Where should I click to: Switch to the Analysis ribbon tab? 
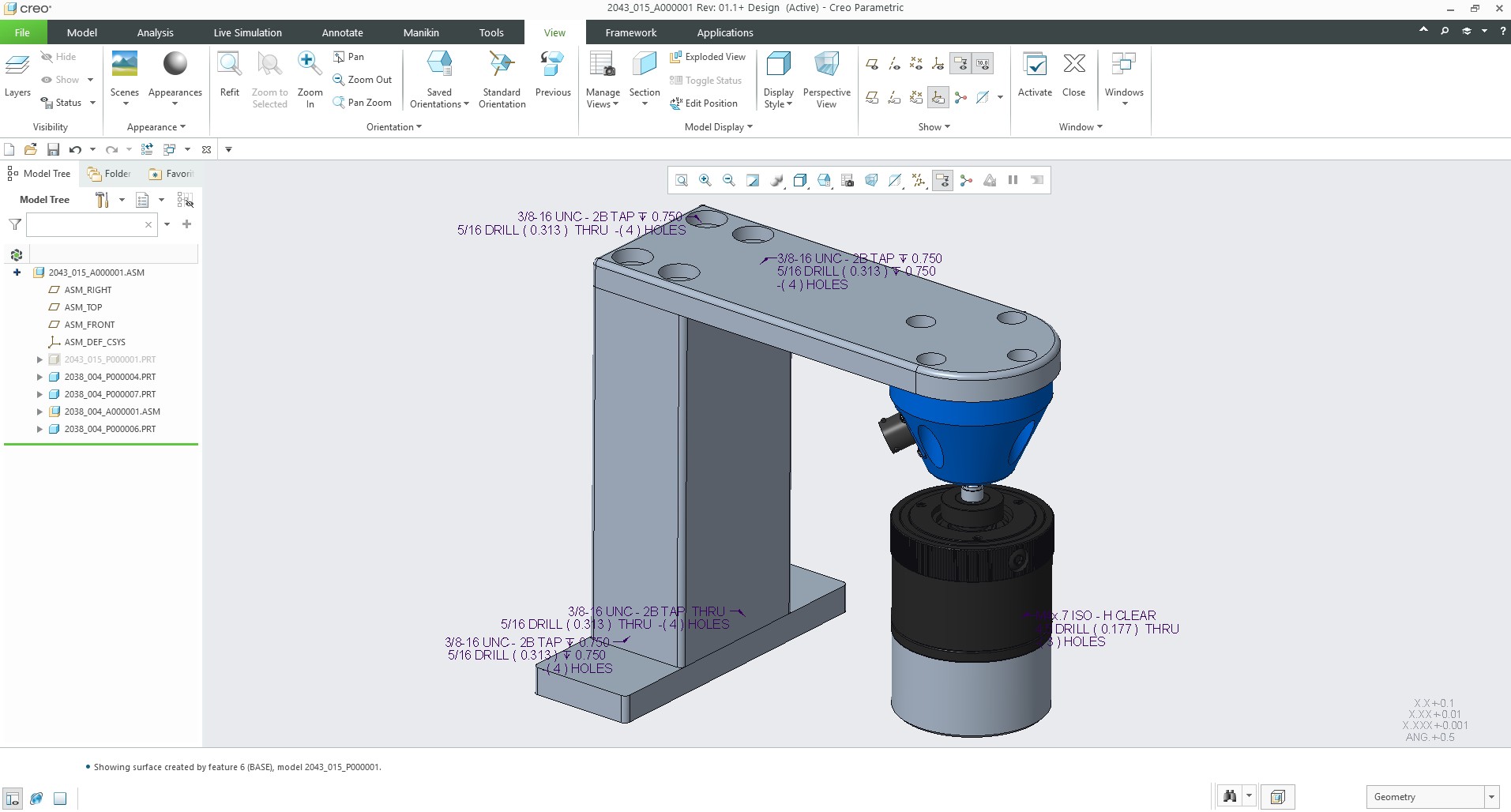[x=155, y=32]
